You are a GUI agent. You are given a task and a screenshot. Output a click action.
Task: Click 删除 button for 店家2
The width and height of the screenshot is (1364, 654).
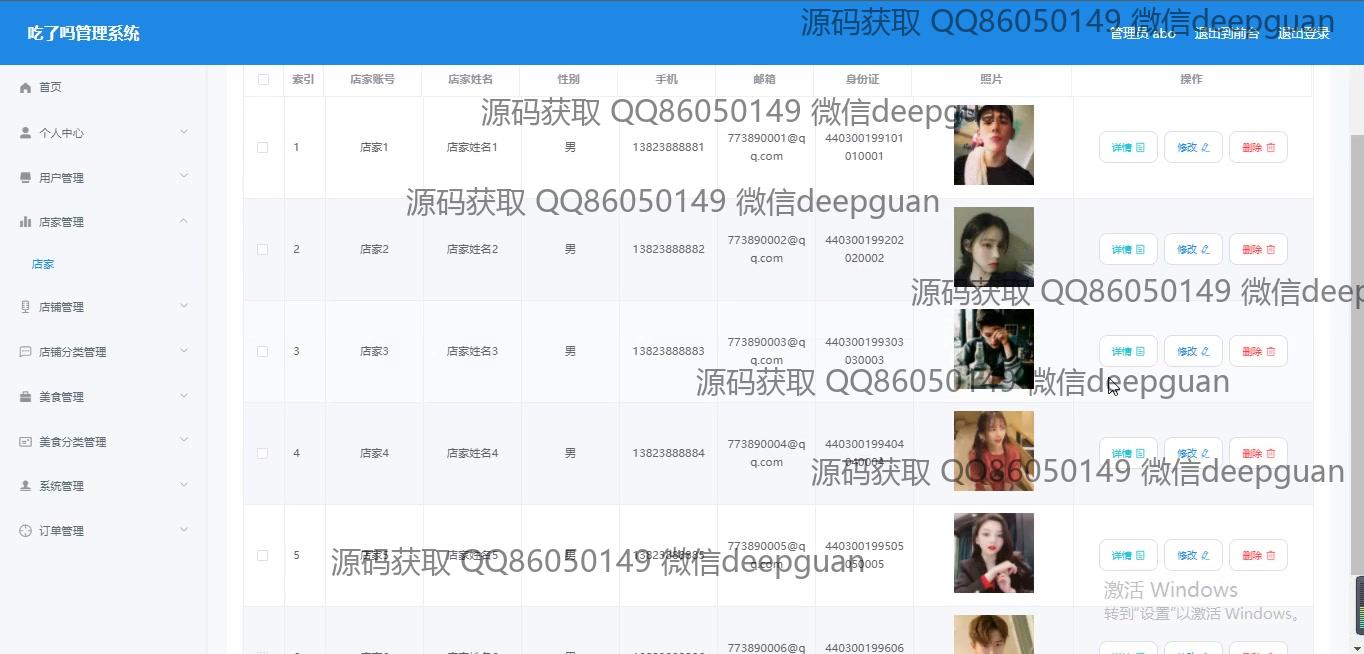(x=1258, y=249)
